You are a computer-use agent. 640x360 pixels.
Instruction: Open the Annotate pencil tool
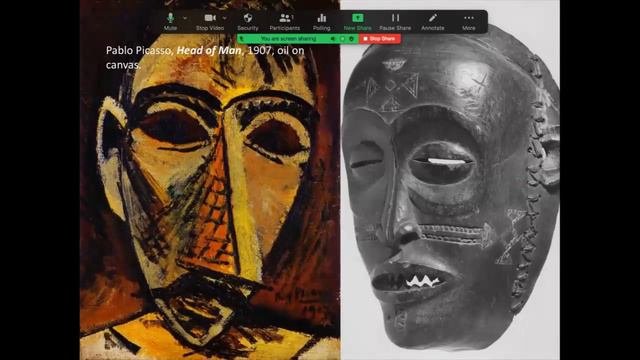[x=433, y=22]
